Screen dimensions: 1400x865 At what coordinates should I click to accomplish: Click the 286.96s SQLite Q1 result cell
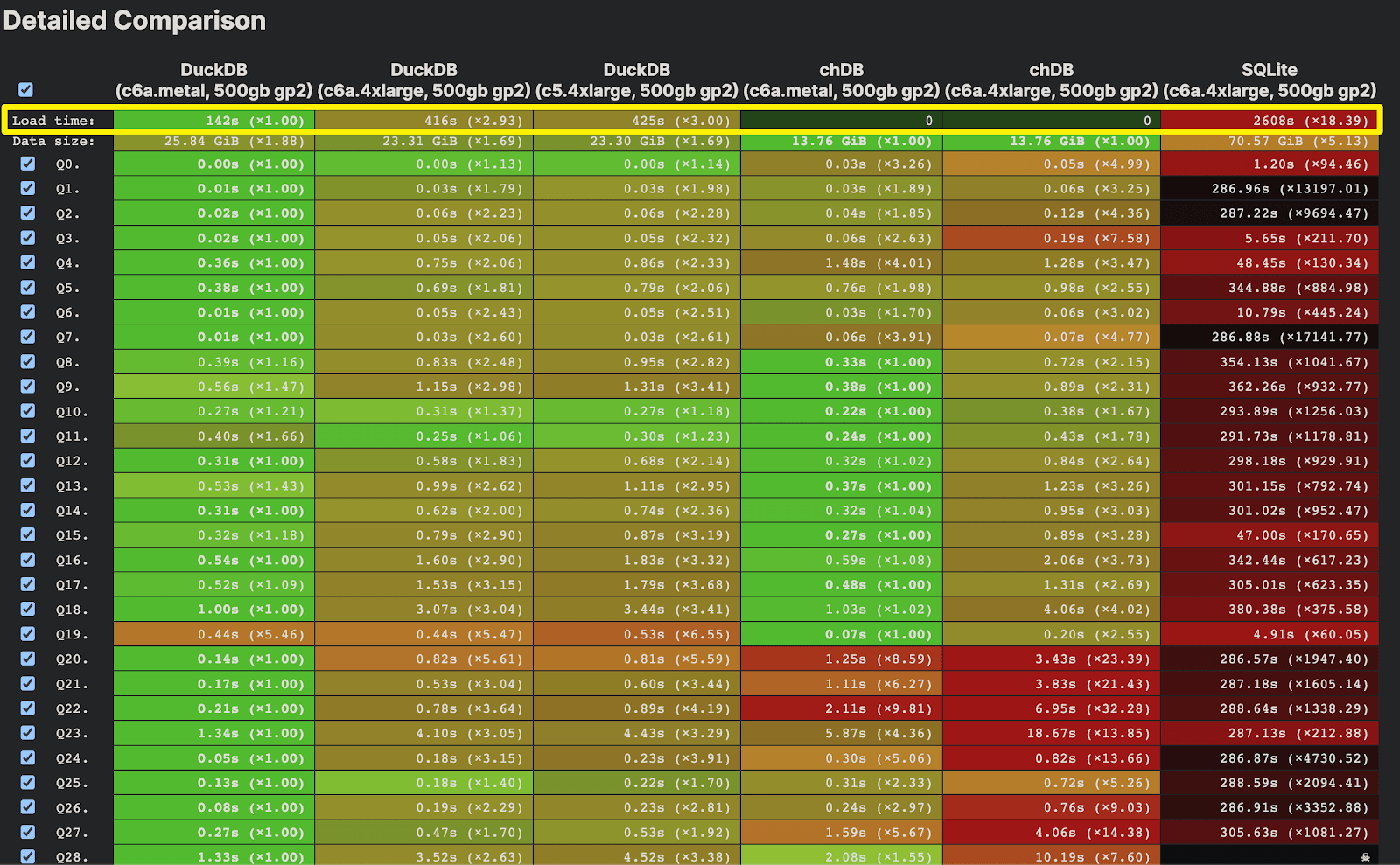click(1269, 189)
